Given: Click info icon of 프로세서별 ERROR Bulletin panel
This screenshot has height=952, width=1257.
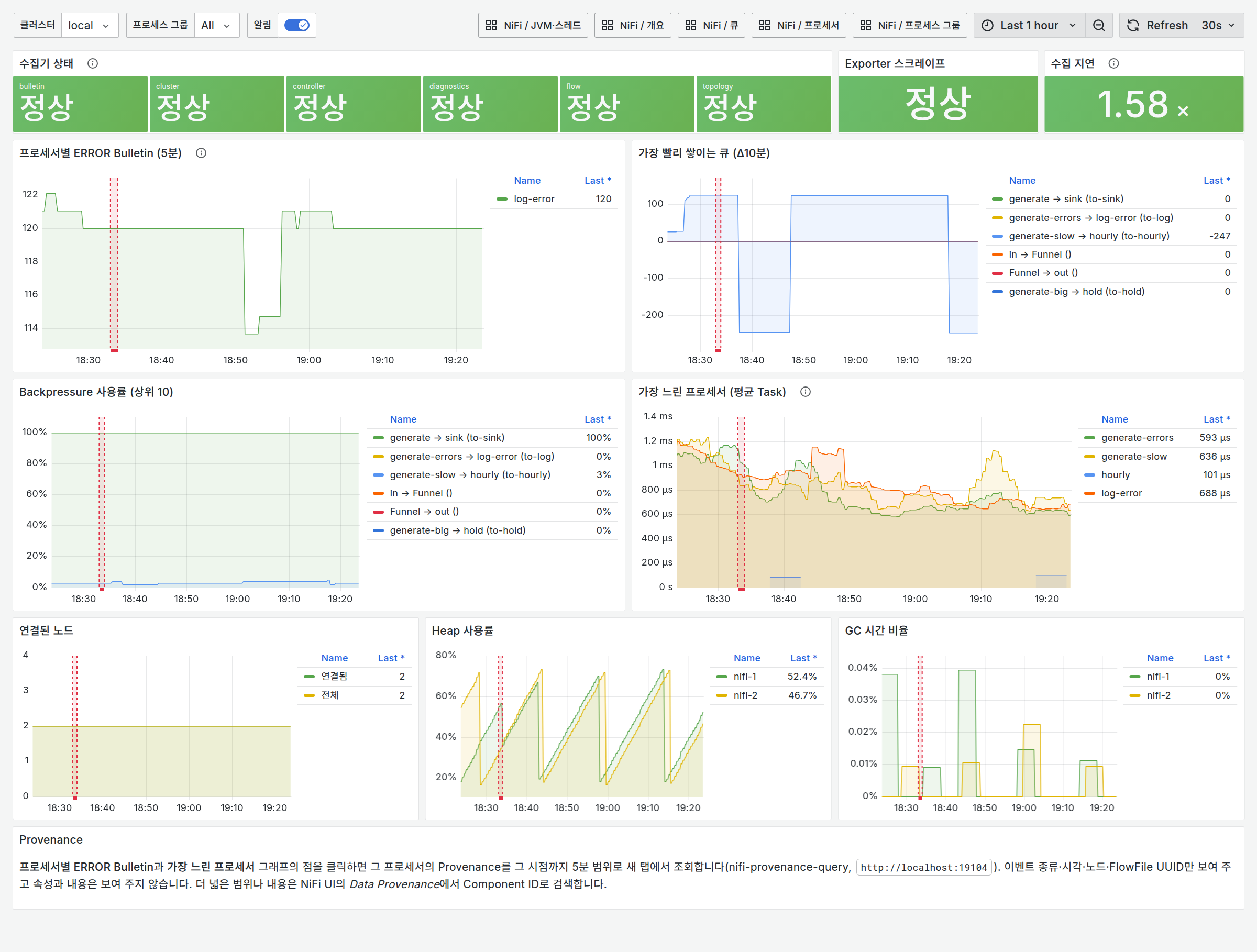Looking at the screenshot, I should coord(201,153).
